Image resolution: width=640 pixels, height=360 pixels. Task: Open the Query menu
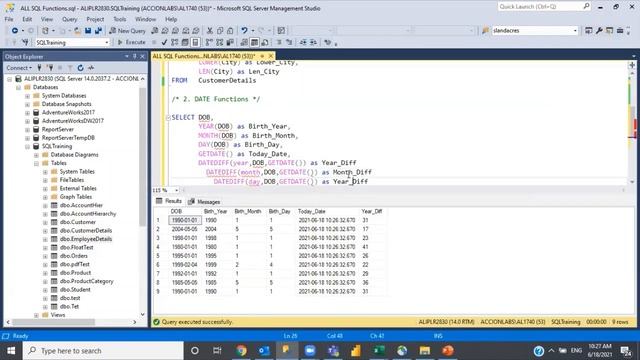point(69,19)
